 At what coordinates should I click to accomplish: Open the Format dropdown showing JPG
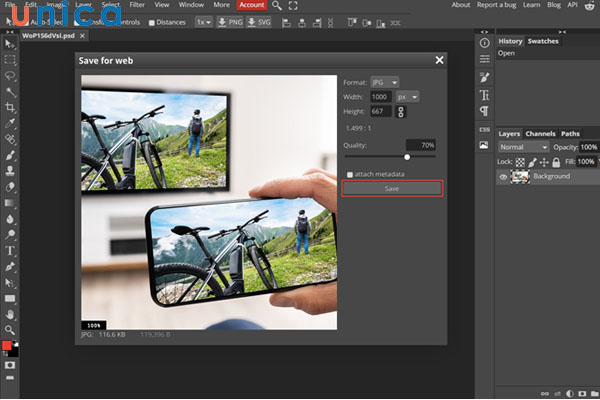(385, 81)
